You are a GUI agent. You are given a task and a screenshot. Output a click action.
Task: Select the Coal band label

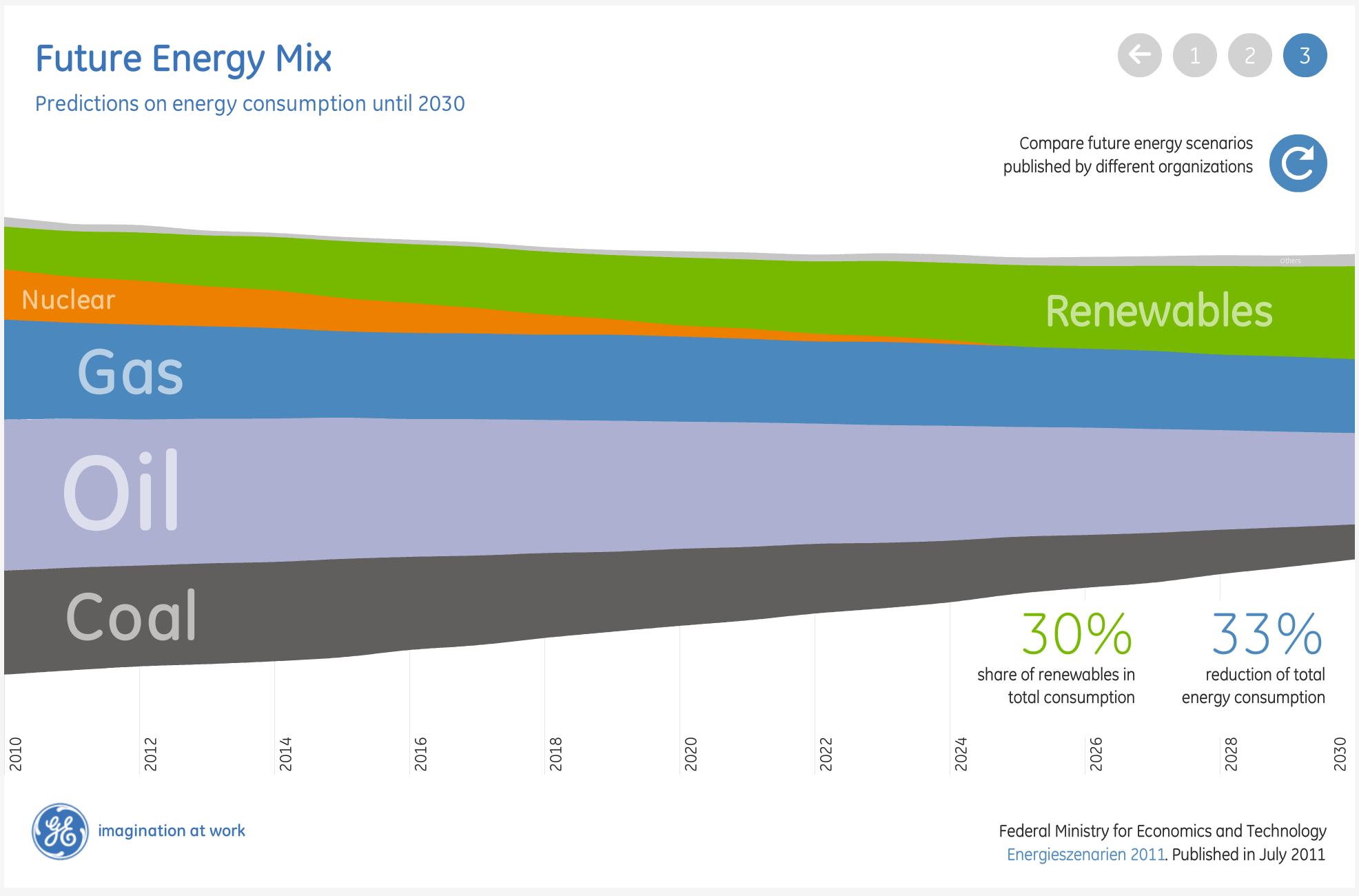(131, 615)
